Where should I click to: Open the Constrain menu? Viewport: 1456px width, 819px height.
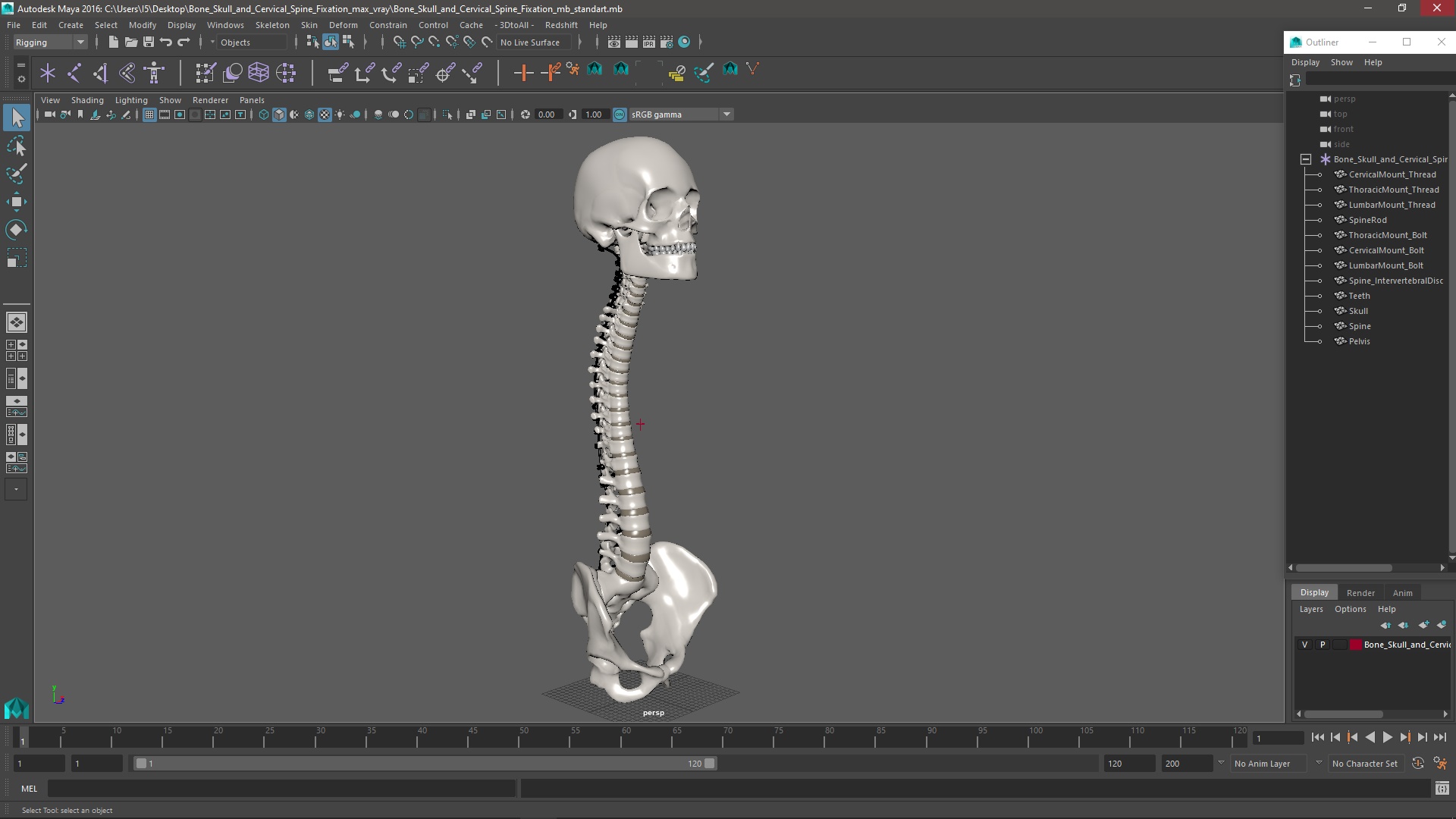click(x=388, y=25)
